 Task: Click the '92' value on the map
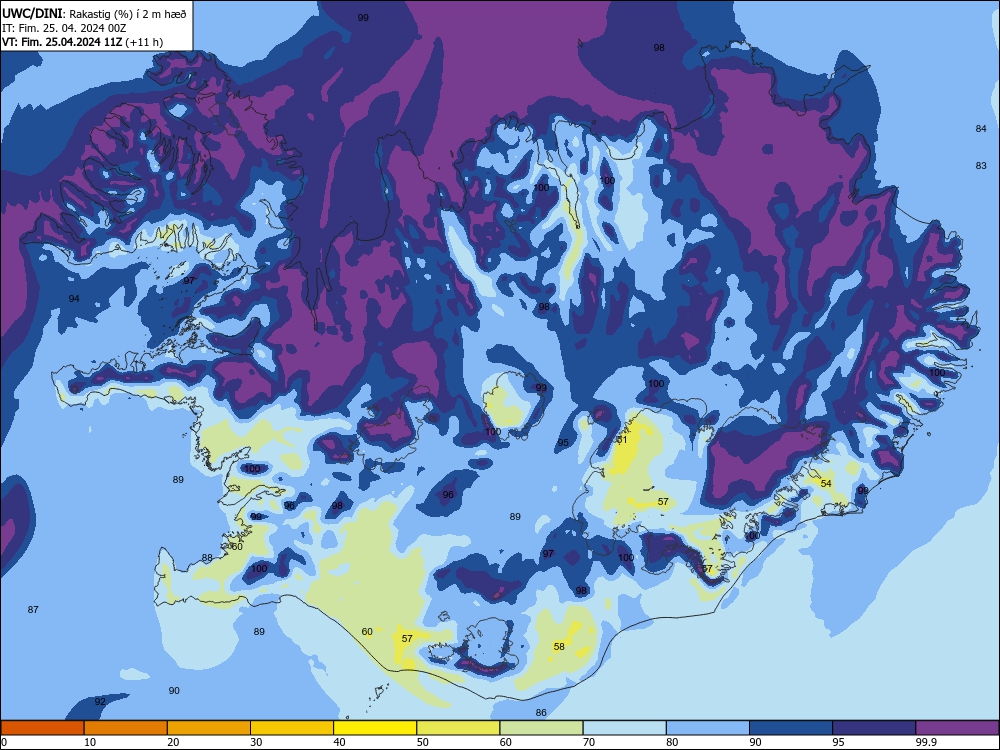[100, 702]
